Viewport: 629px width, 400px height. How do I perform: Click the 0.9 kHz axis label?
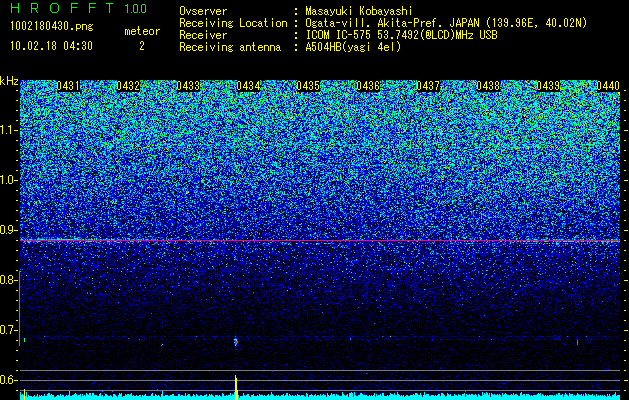coord(7,230)
